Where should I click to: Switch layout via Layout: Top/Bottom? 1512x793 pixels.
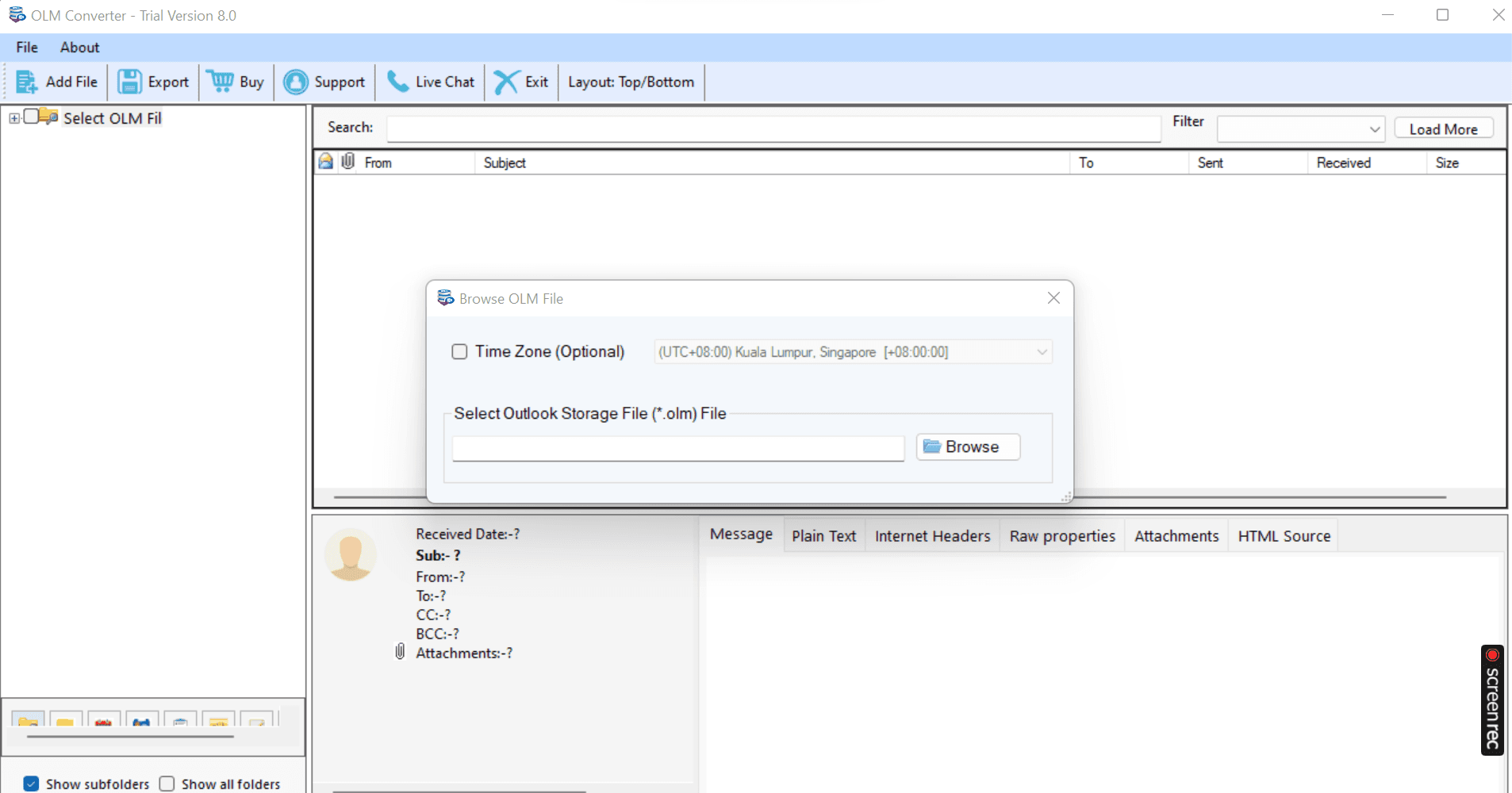[x=631, y=82]
